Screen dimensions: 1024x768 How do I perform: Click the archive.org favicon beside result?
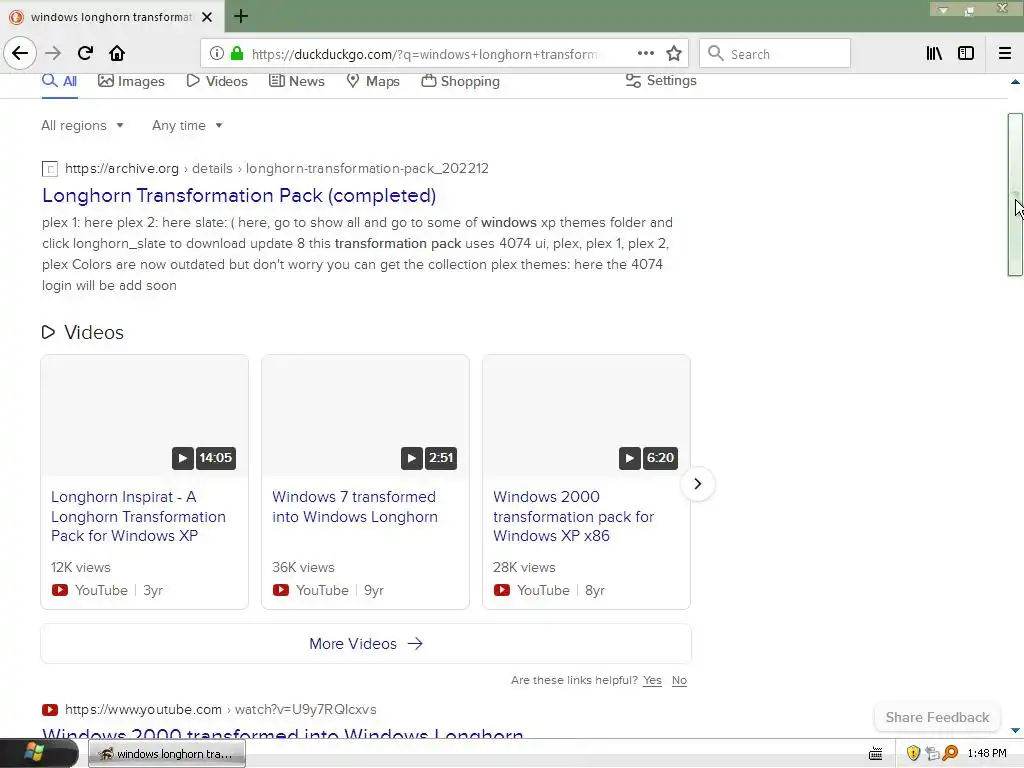pyautogui.click(x=50, y=169)
